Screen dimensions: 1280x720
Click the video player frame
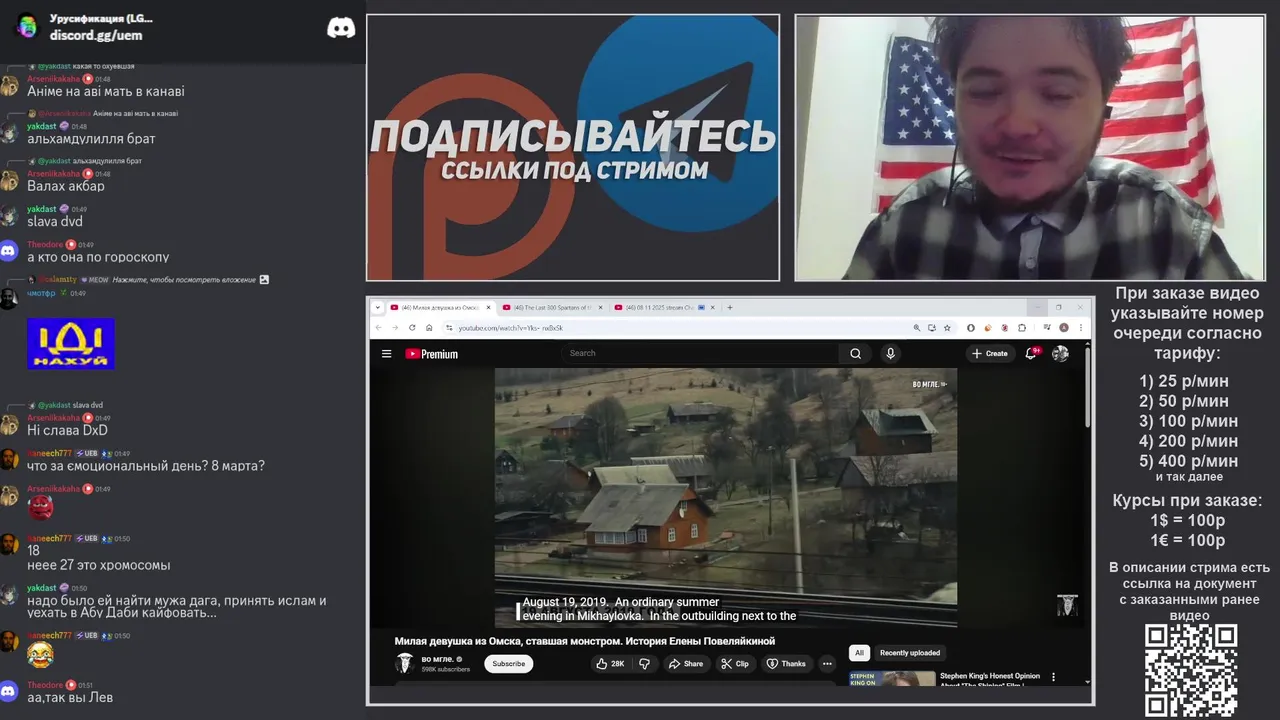726,498
